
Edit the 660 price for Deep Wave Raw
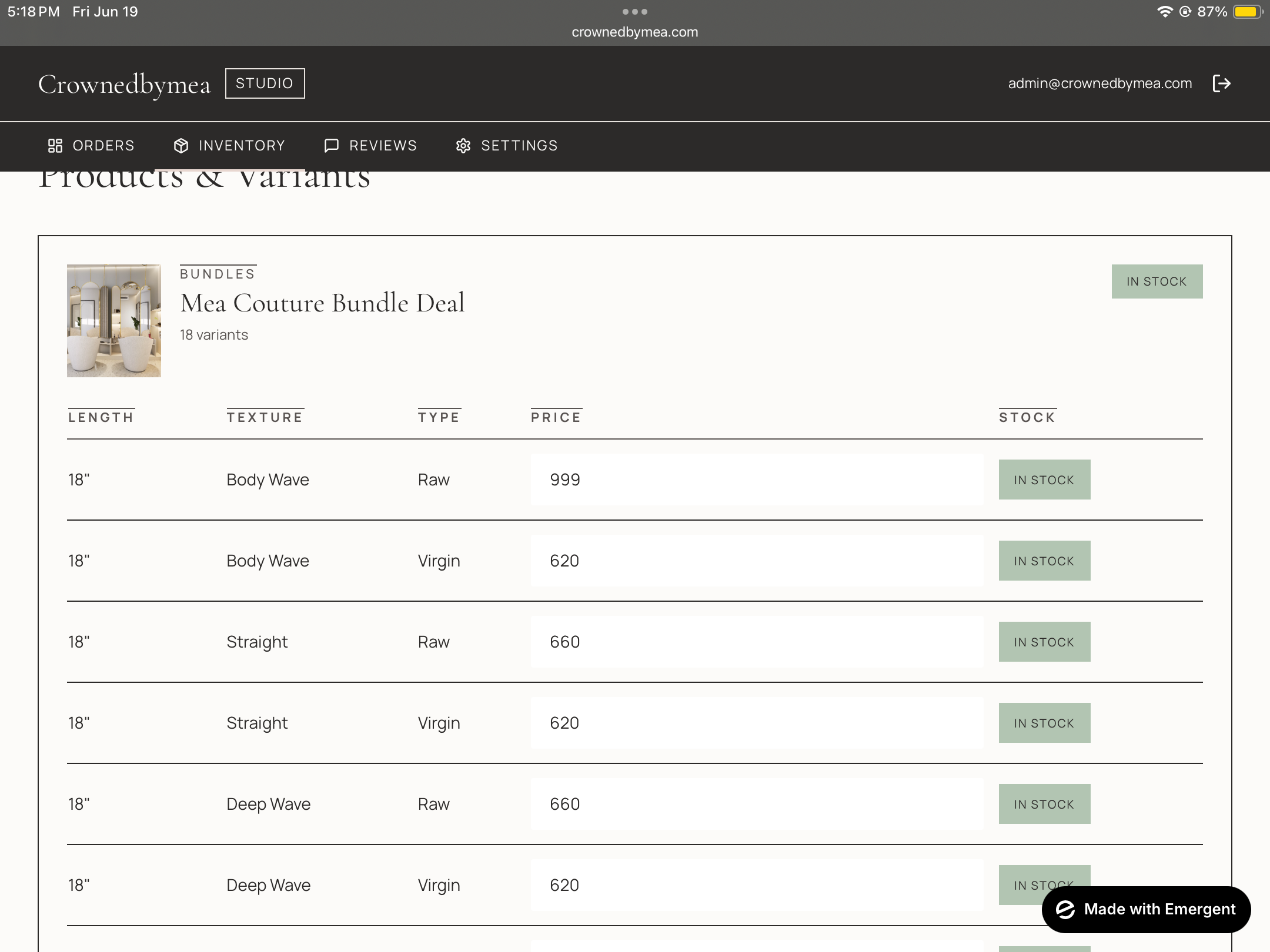pyautogui.click(x=757, y=804)
